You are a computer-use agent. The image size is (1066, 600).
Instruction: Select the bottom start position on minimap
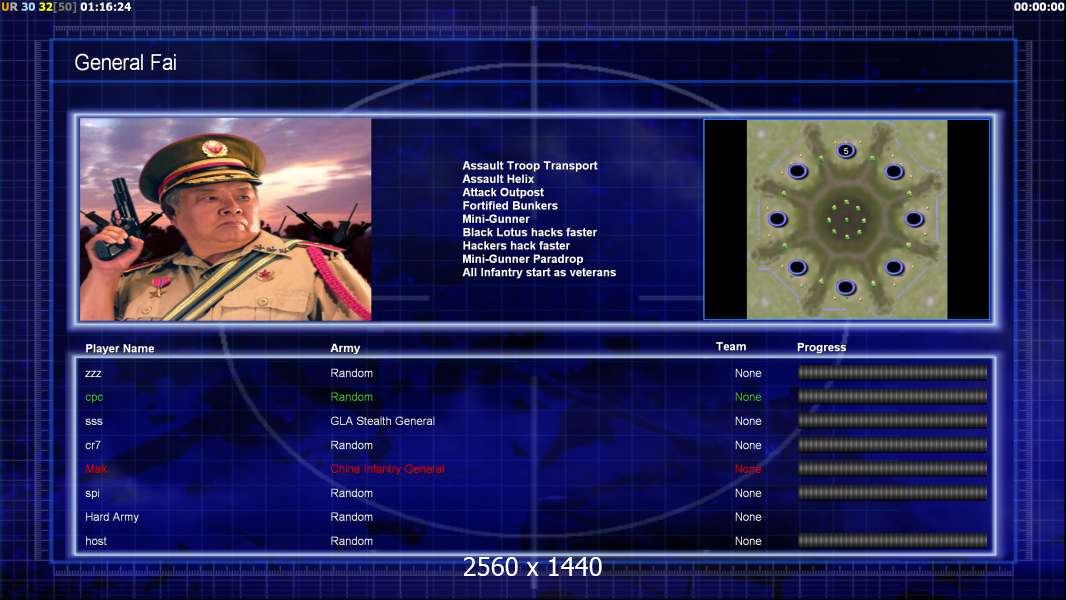point(846,287)
